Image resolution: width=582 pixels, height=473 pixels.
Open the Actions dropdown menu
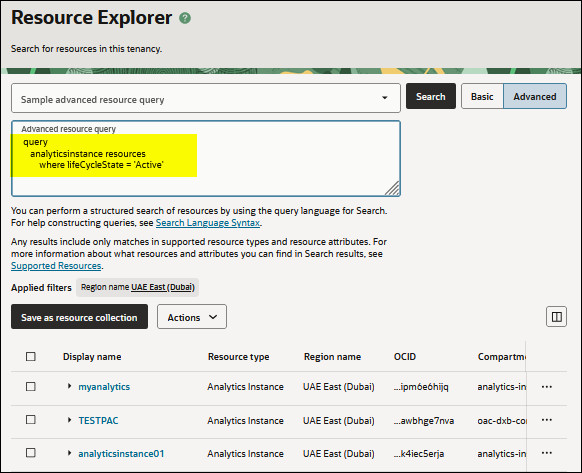tap(192, 317)
